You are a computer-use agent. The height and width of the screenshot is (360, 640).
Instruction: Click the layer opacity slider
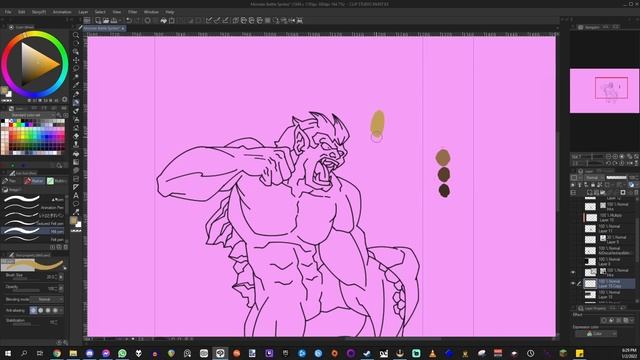click(616, 178)
